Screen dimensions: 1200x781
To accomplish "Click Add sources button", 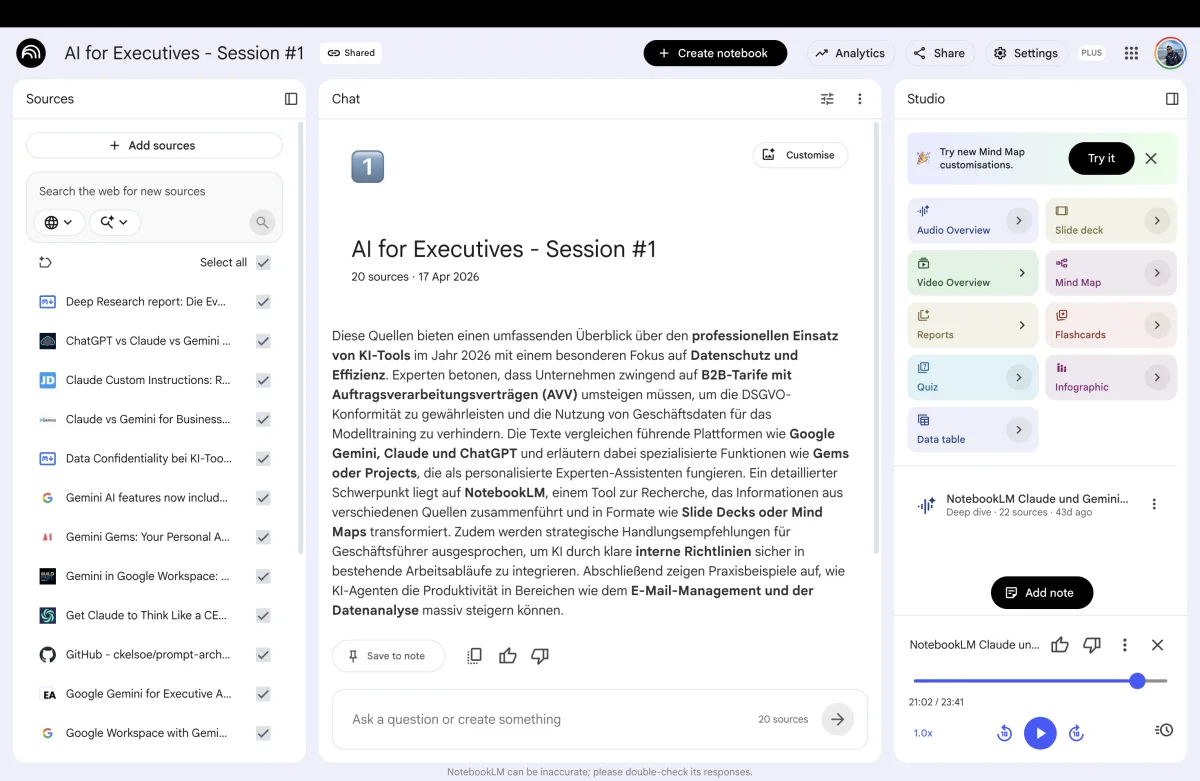I will point(154,145).
